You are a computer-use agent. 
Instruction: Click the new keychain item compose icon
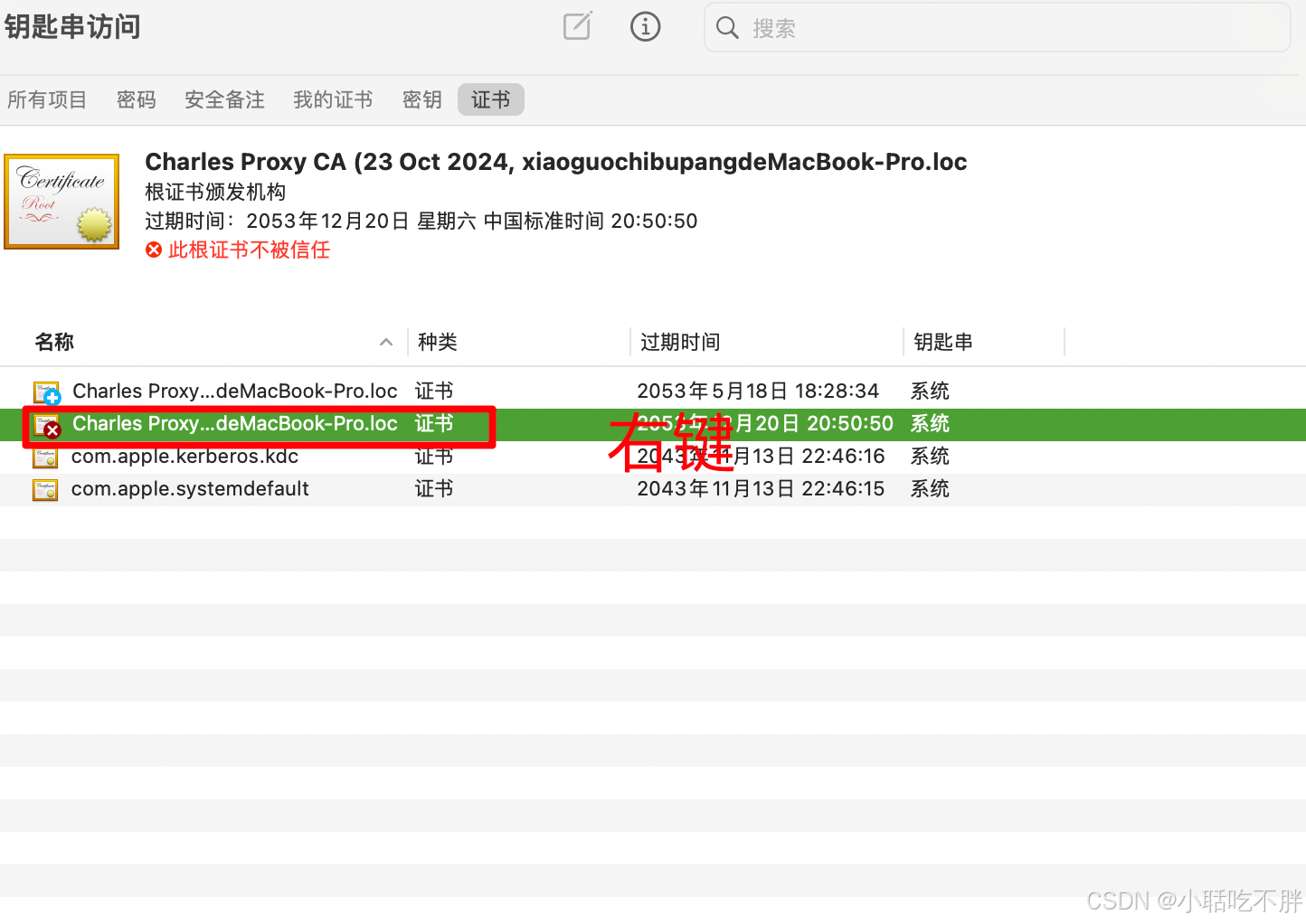pyautogui.click(x=577, y=26)
